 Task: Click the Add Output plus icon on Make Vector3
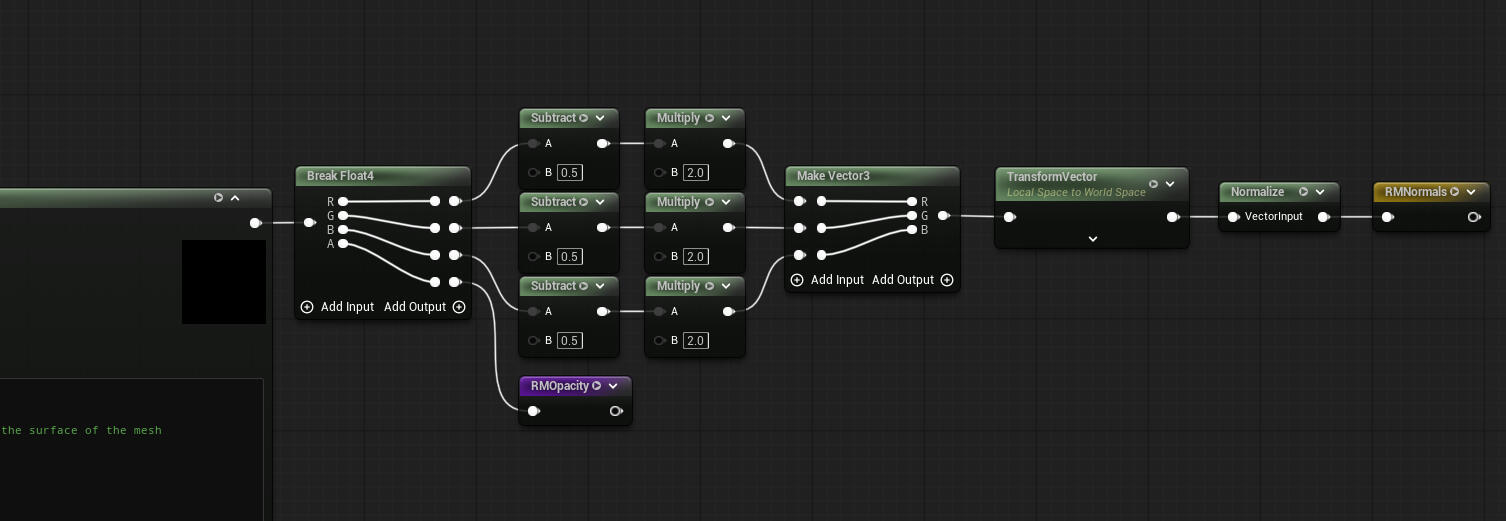[947, 280]
